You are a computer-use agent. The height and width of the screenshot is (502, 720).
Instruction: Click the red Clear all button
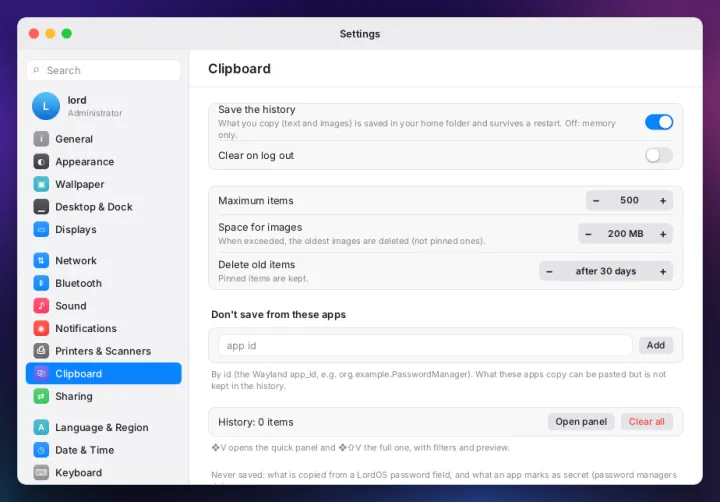point(647,422)
